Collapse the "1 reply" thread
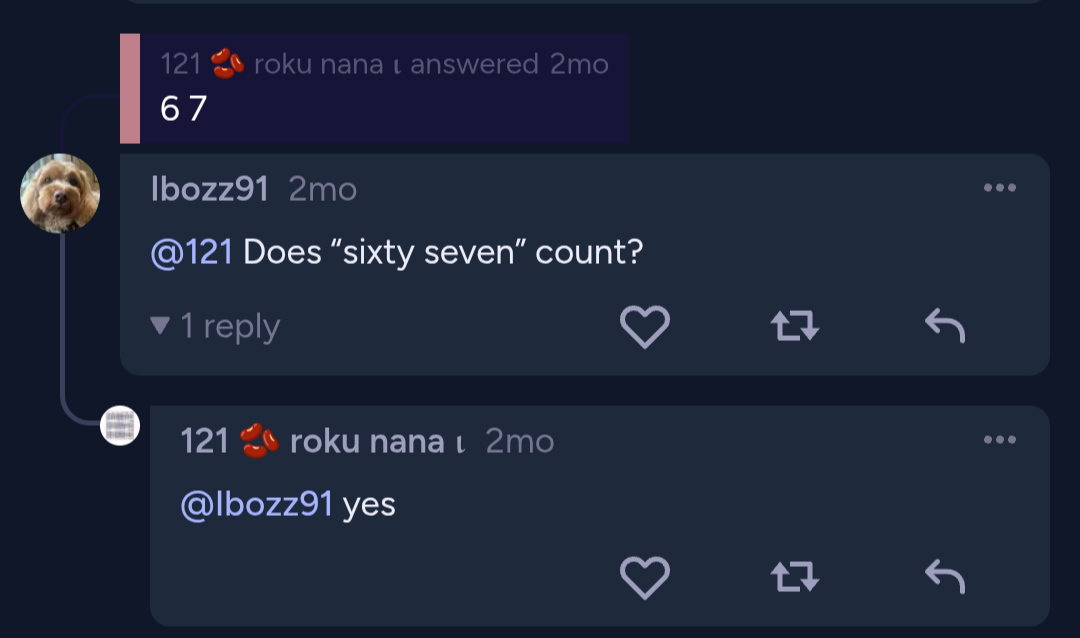1080x638 pixels. click(x=215, y=326)
